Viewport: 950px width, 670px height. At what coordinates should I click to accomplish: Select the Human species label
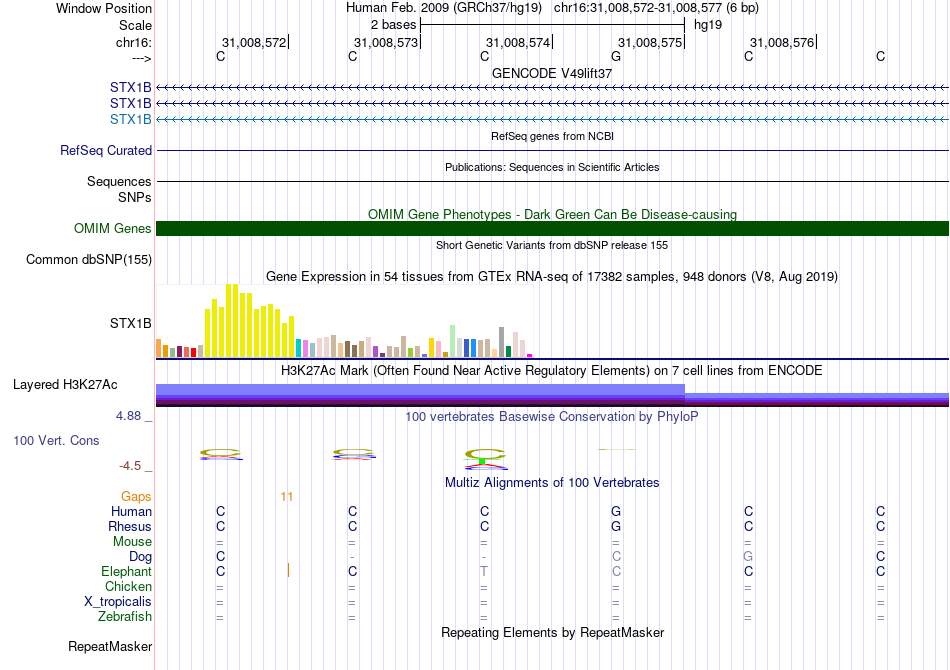[x=131, y=512]
